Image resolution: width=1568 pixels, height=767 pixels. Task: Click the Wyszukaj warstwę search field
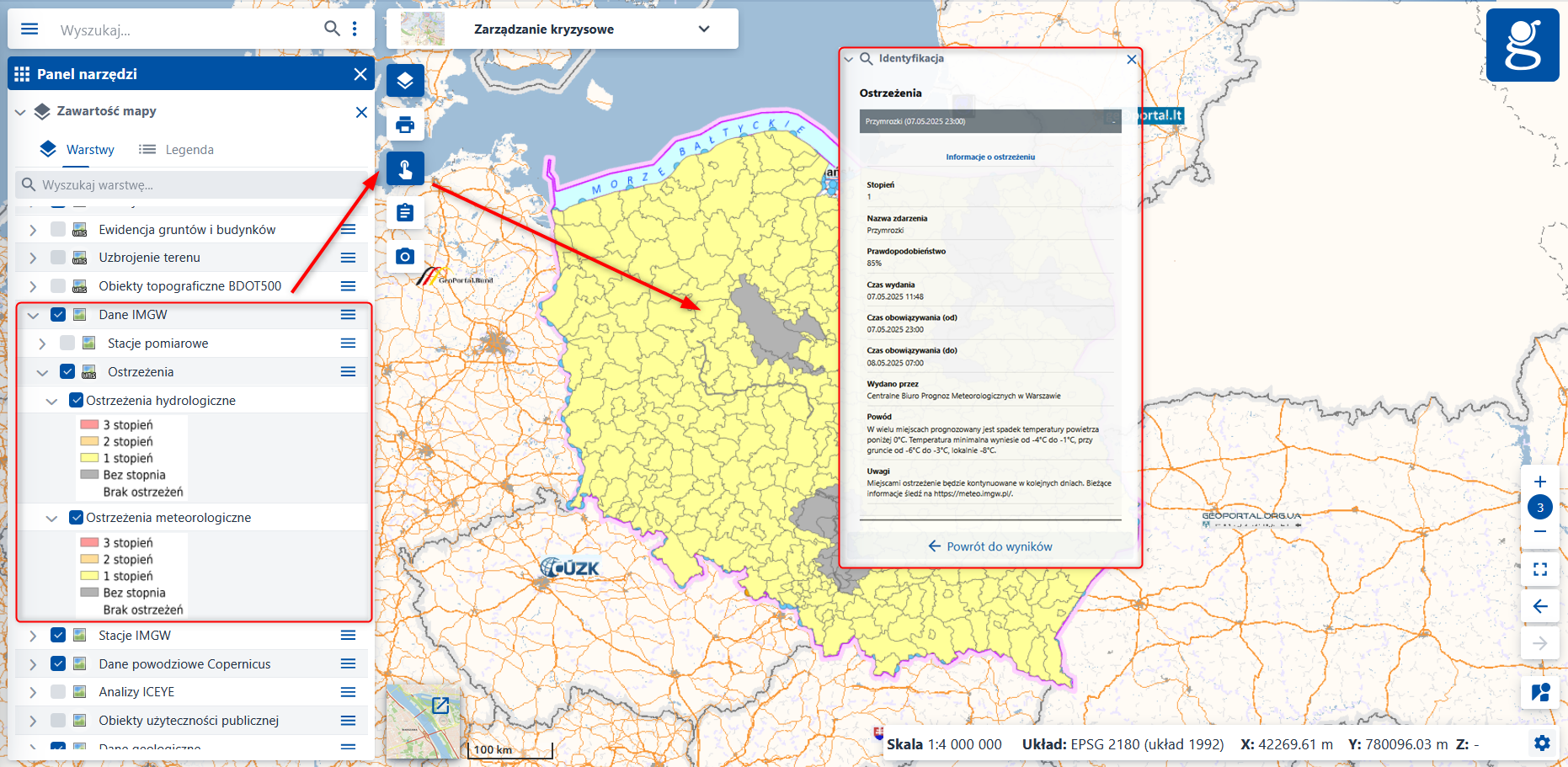point(194,185)
